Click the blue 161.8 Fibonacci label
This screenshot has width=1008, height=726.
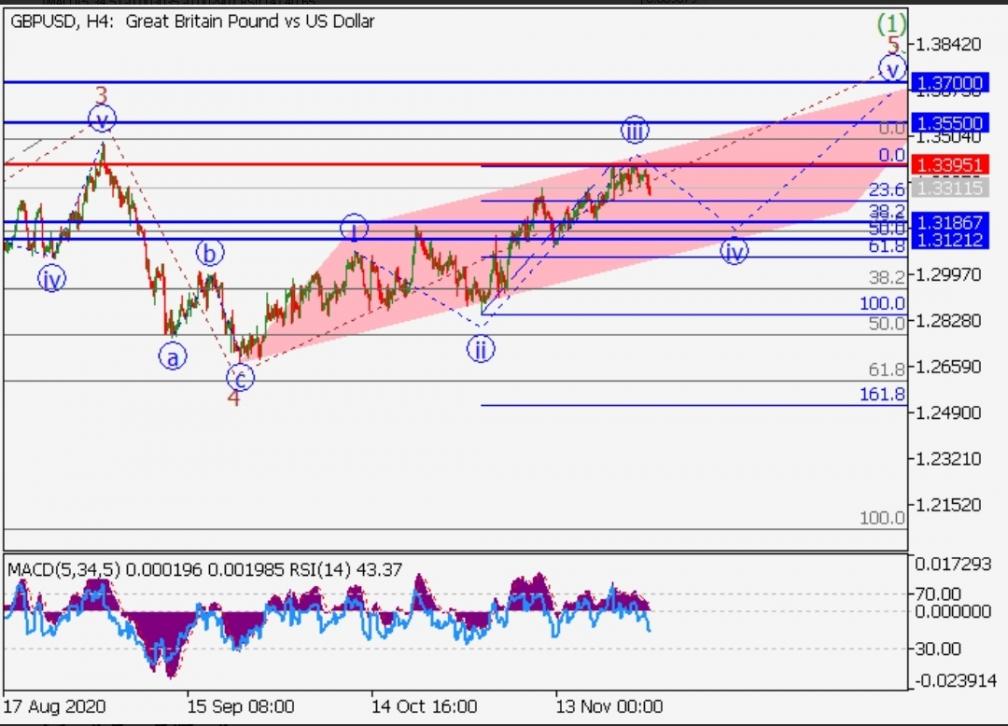click(x=882, y=395)
